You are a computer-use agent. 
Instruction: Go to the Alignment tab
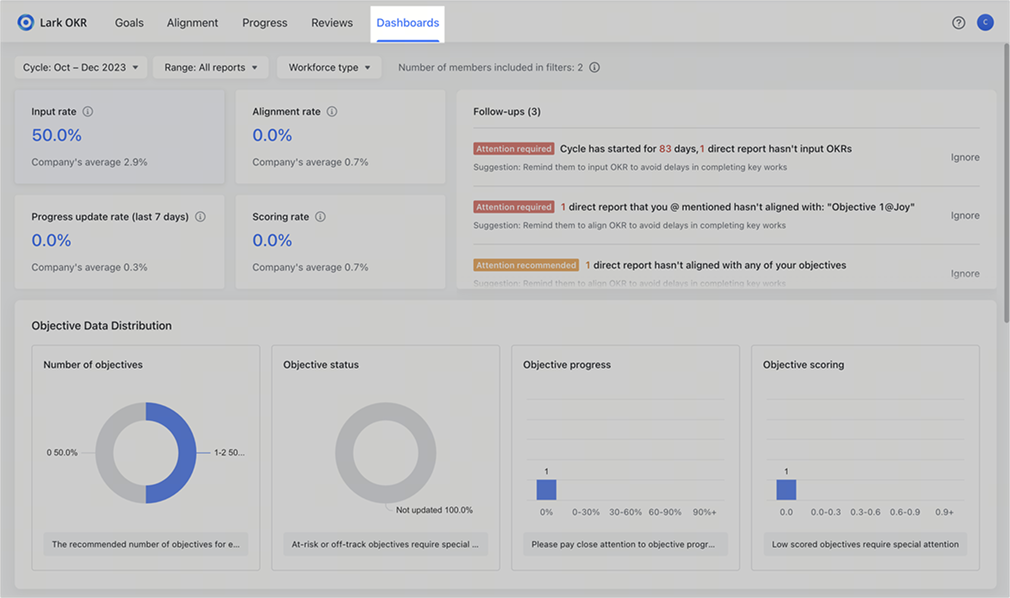tap(193, 22)
